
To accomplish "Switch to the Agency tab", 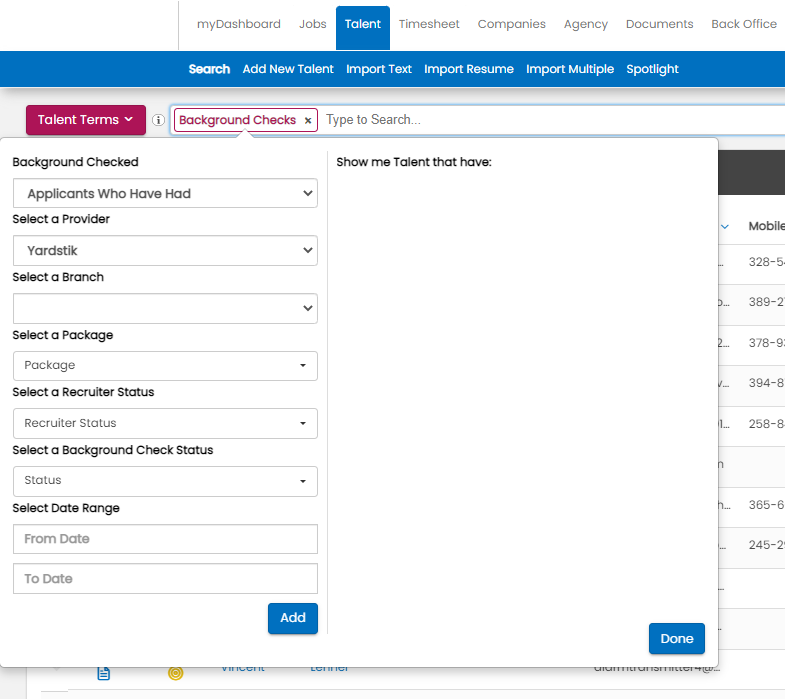I will tap(585, 24).
